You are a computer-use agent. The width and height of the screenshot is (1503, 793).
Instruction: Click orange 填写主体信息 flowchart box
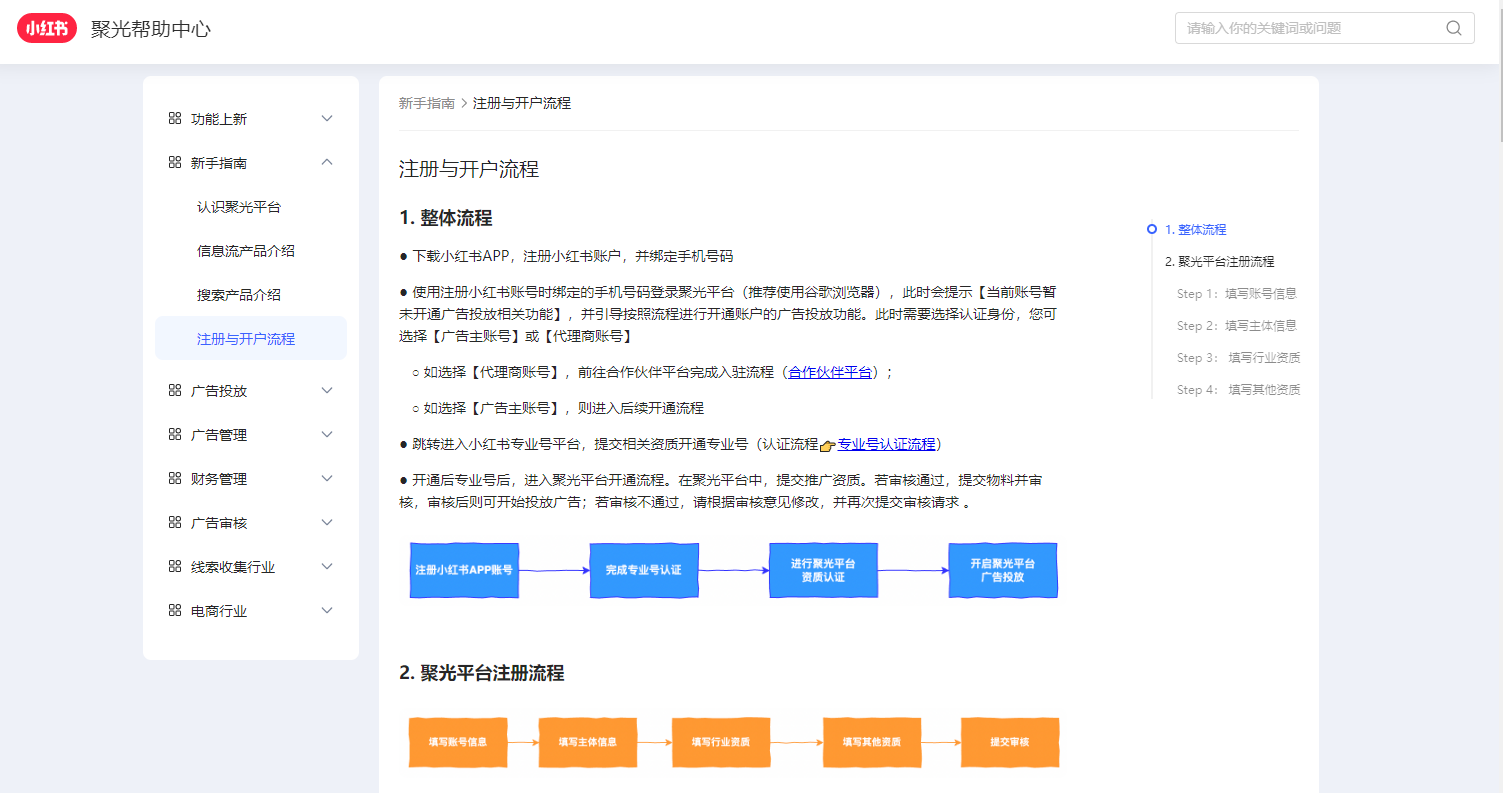coord(588,742)
